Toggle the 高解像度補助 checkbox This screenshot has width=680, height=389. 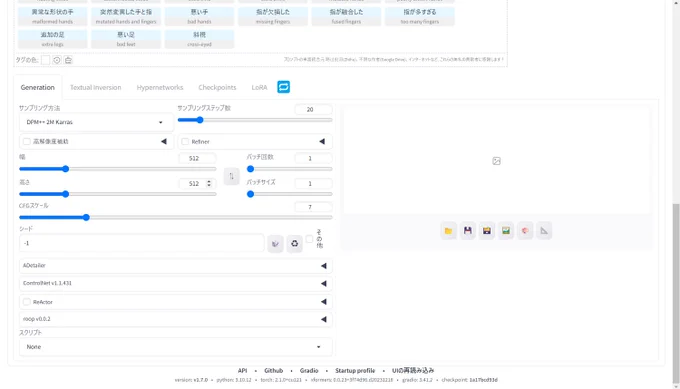coord(27,141)
